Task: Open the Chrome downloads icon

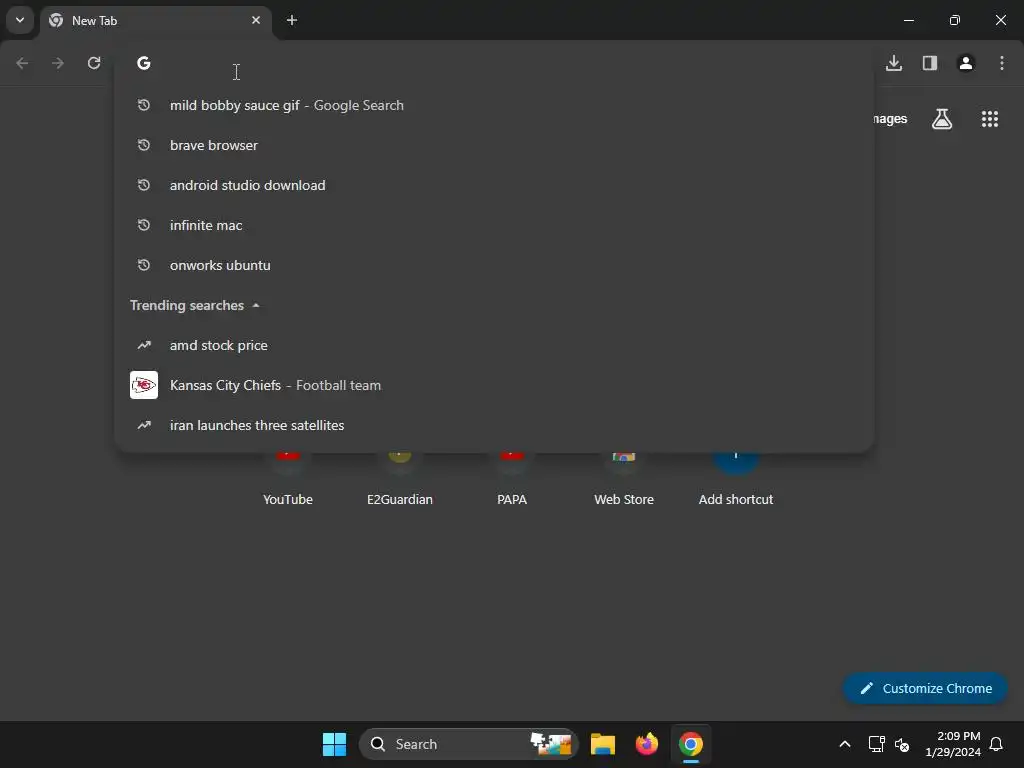Action: [x=894, y=63]
